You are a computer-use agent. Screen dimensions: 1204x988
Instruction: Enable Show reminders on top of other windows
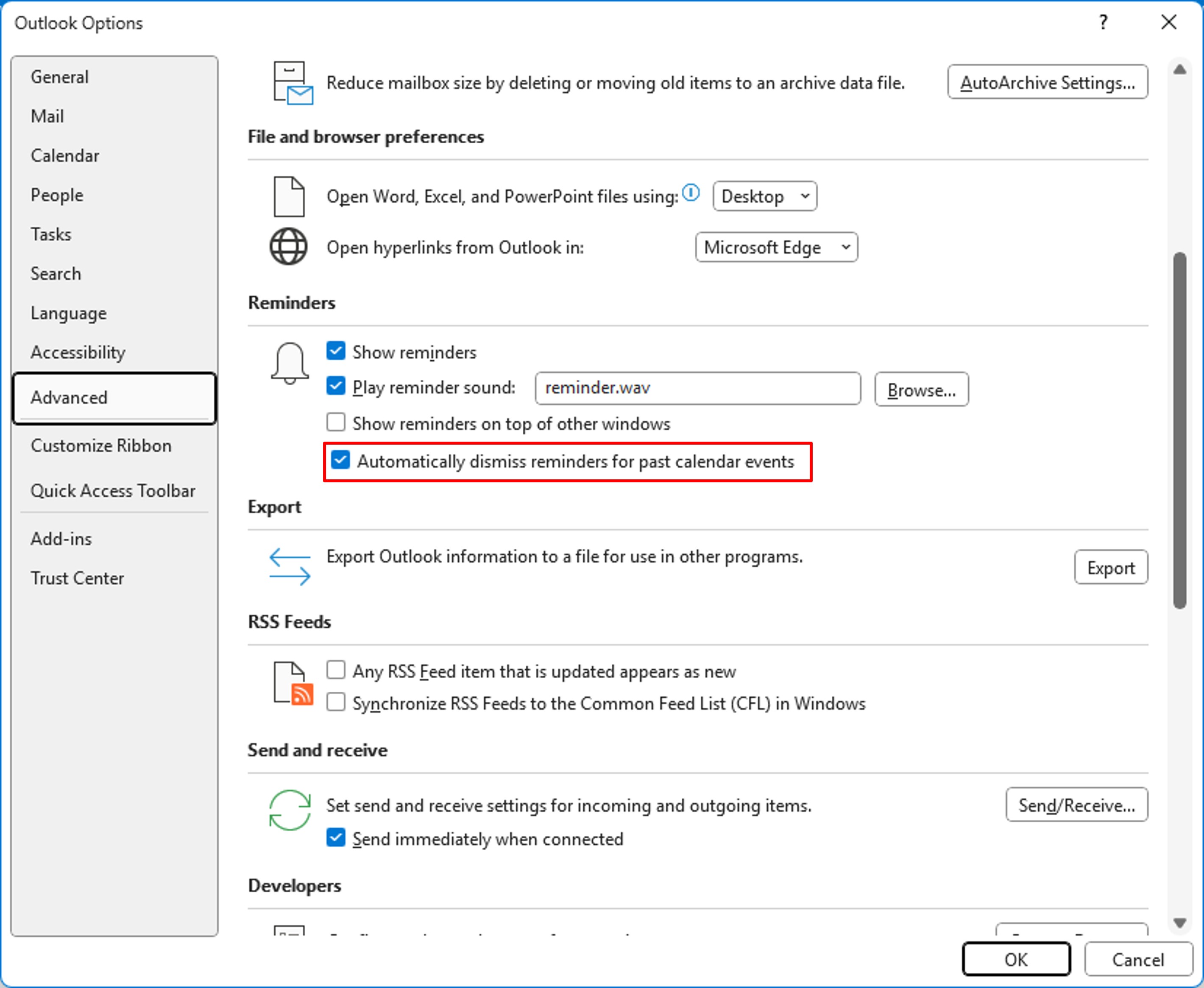336,422
